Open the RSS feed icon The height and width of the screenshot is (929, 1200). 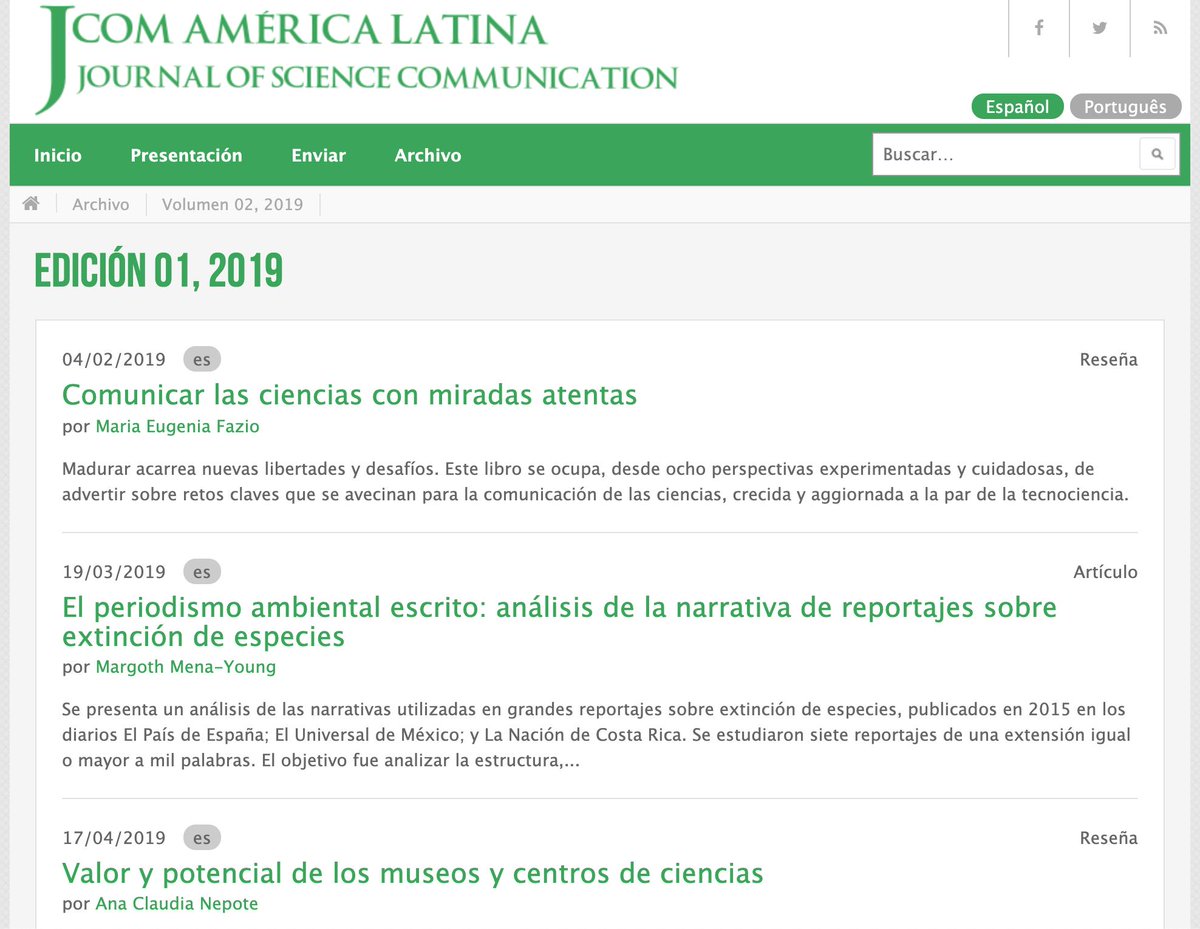[1160, 28]
